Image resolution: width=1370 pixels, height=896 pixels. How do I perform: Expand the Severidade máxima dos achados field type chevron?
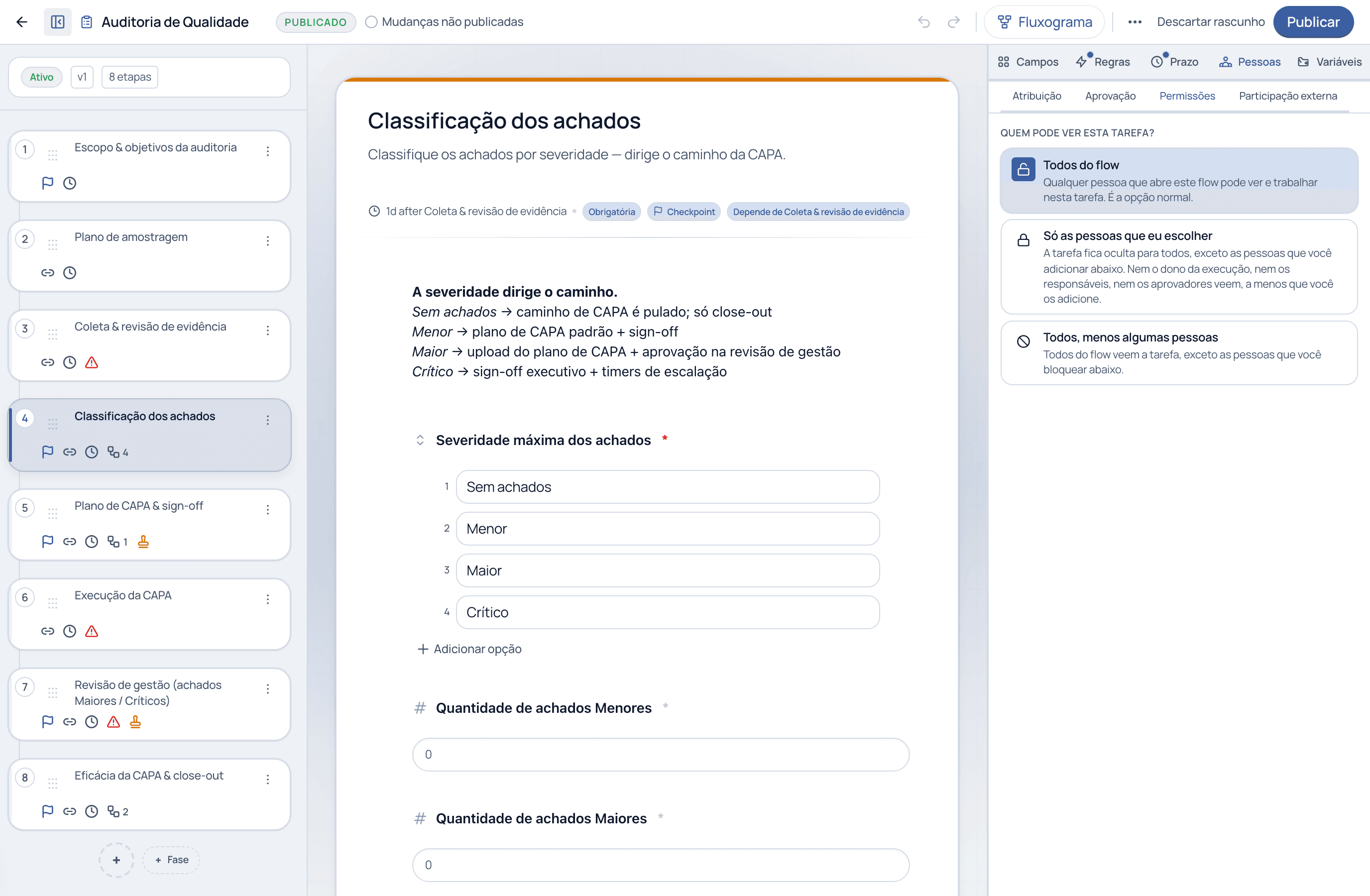[420, 440]
